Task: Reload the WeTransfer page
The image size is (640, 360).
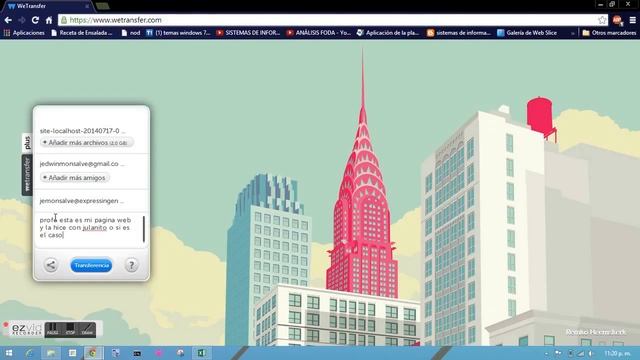Action: click(36, 20)
